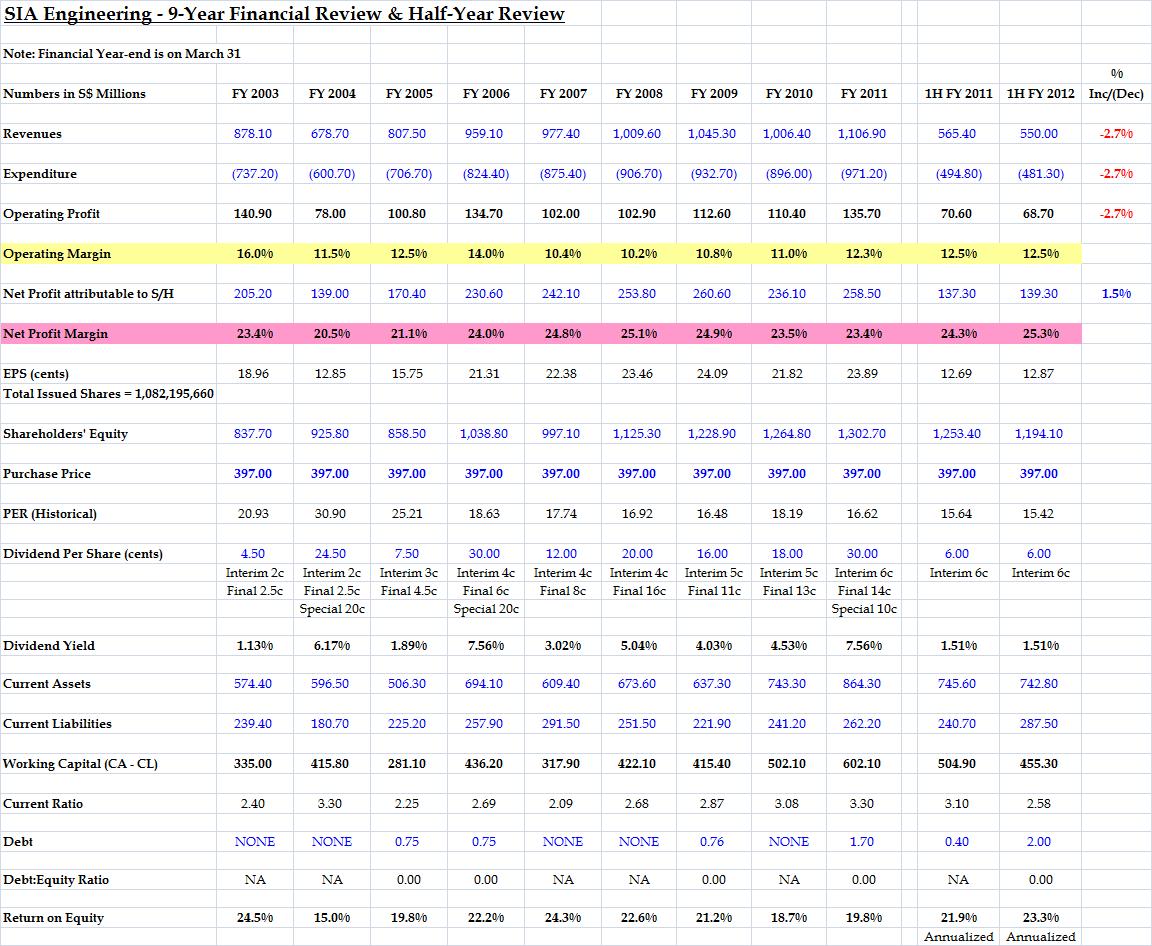The image size is (1152, 946).
Task: Click return on equity value 23.3%
Action: click(x=1041, y=918)
